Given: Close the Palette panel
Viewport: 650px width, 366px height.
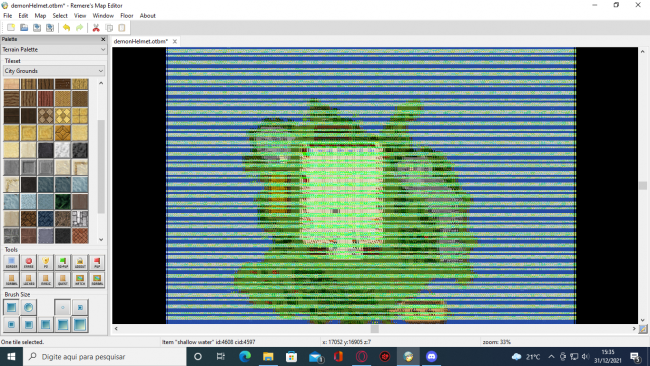Looking at the screenshot, I should [x=103, y=39].
